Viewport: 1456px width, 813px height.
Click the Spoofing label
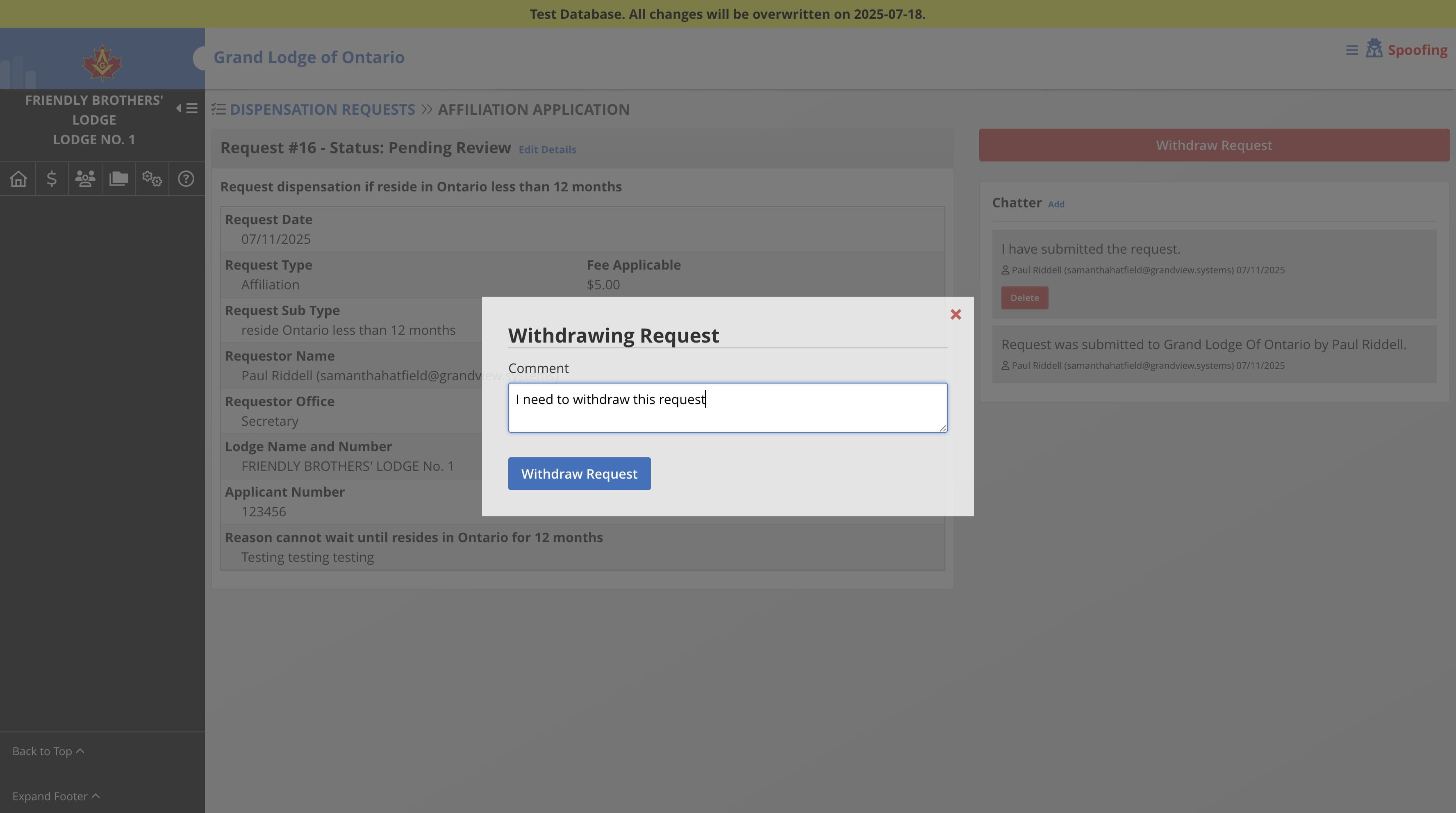(1417, 50)
